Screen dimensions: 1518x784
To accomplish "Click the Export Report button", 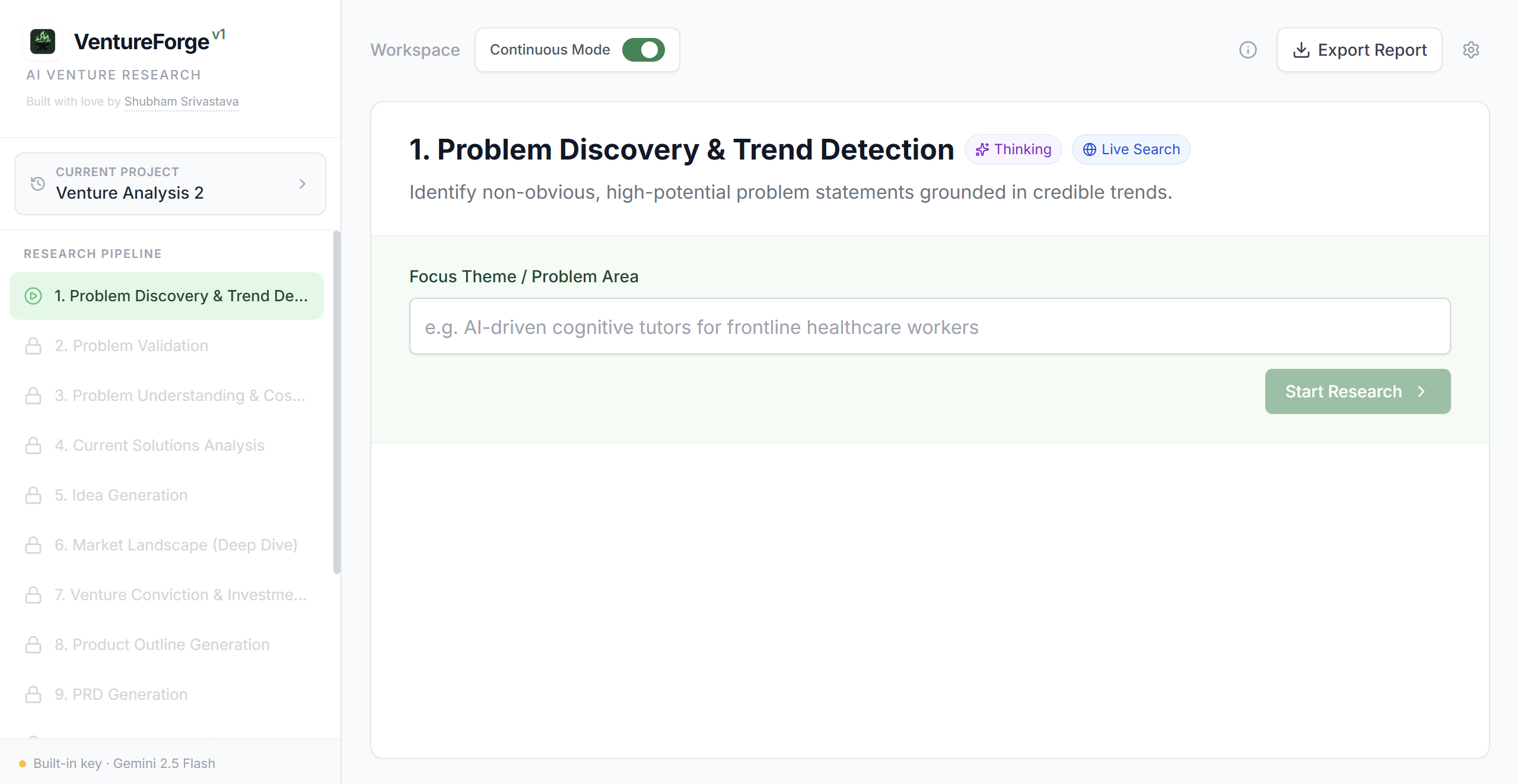I will pos(1359,50).
